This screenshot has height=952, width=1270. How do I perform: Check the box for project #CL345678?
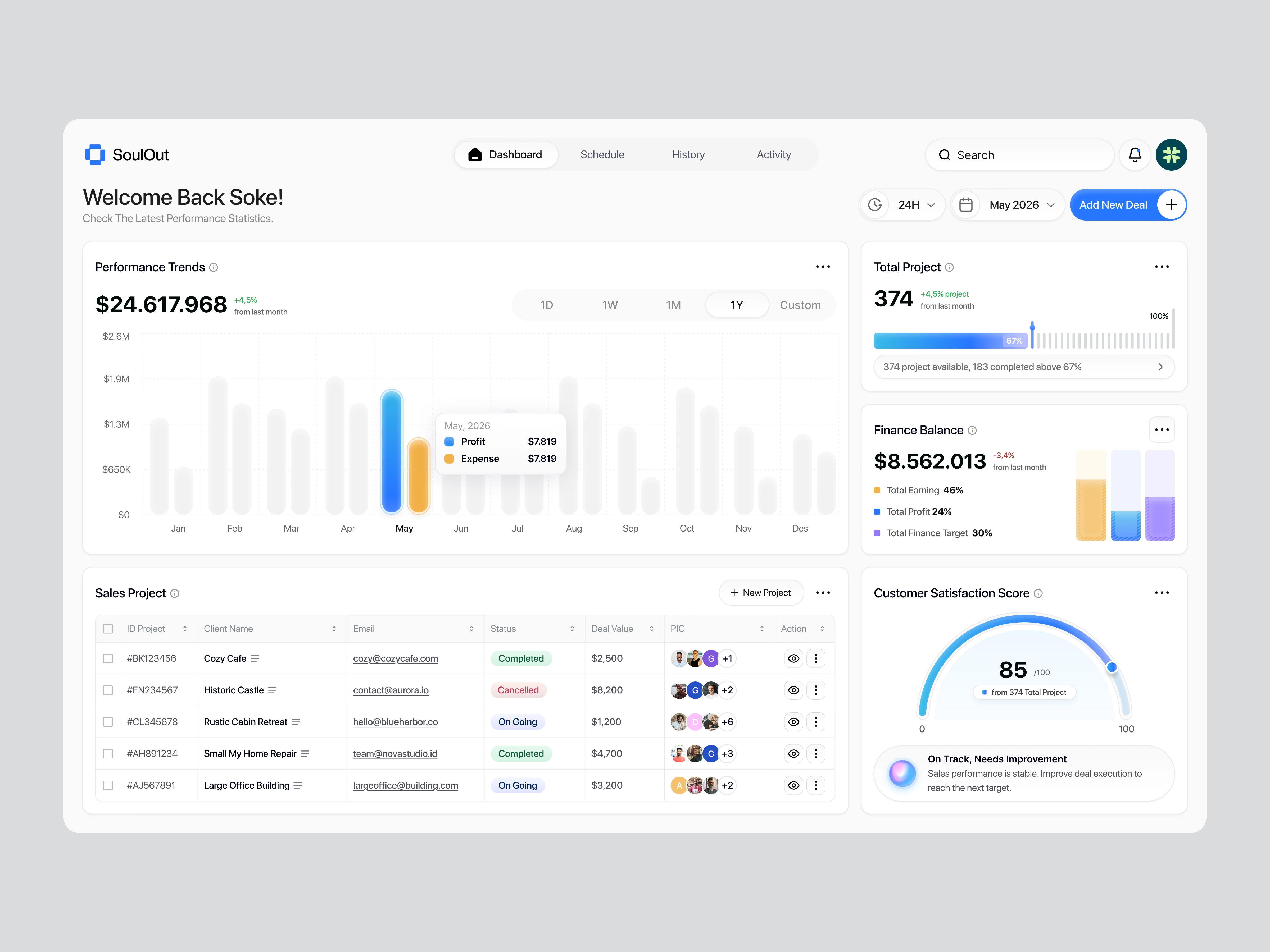[108, 722]
